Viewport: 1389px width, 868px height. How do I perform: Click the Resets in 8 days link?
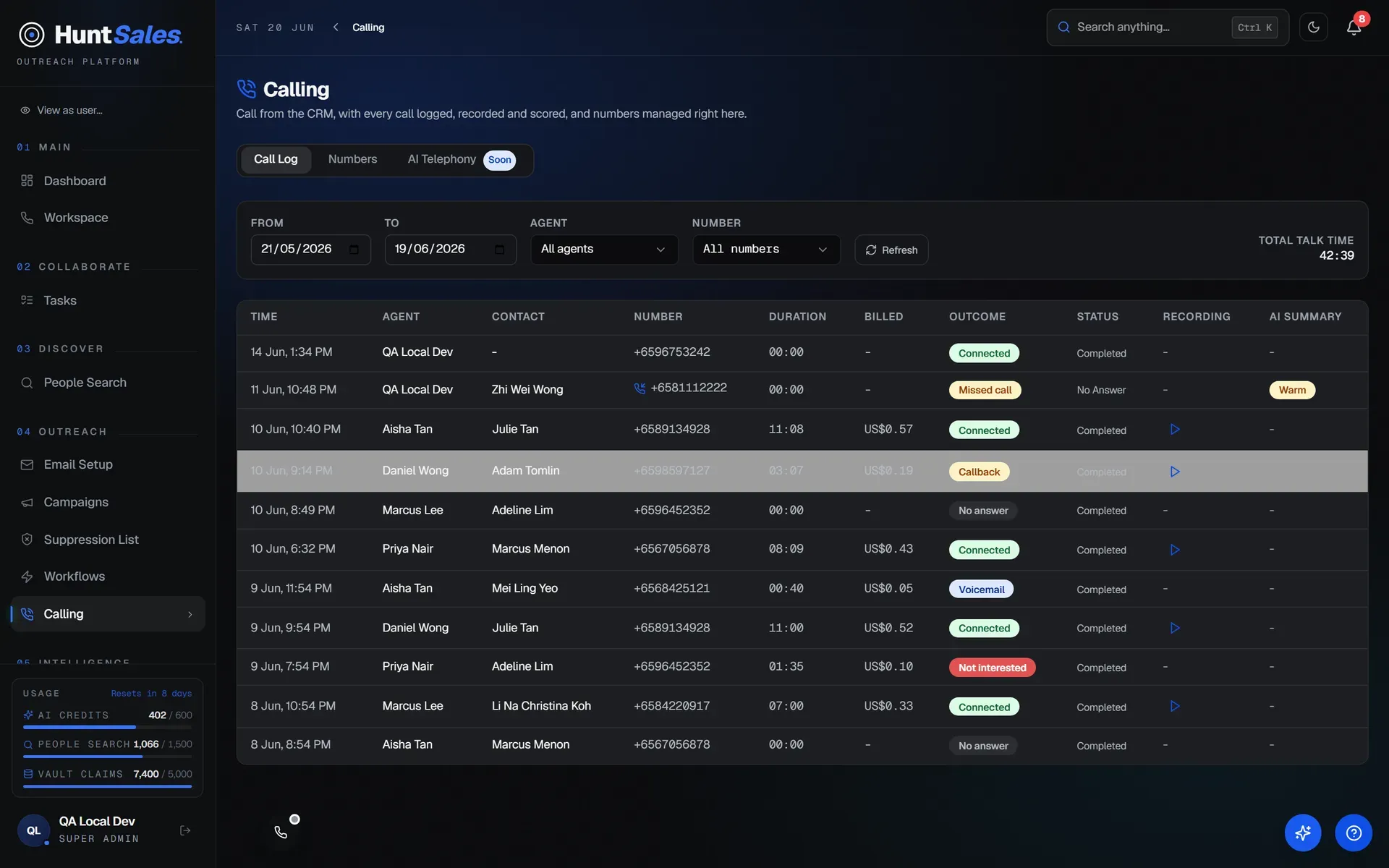coord(151,693)
